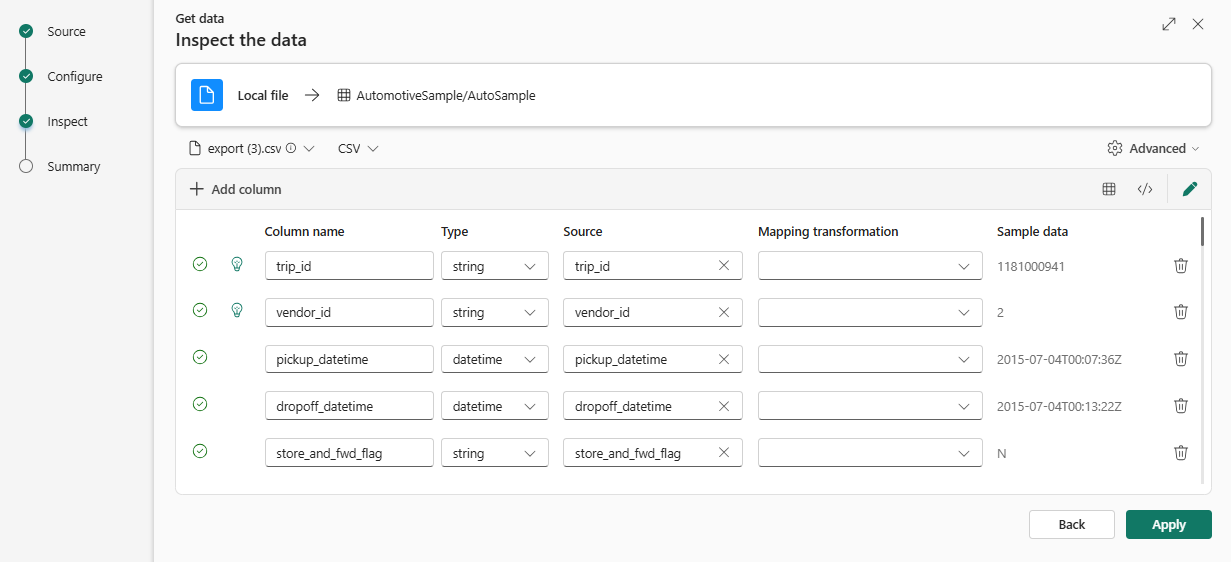Click trash icon for pickup_datetime row
This screenshot has width=1231, height=562.
pyautogui.click(x=1181, y=359)
